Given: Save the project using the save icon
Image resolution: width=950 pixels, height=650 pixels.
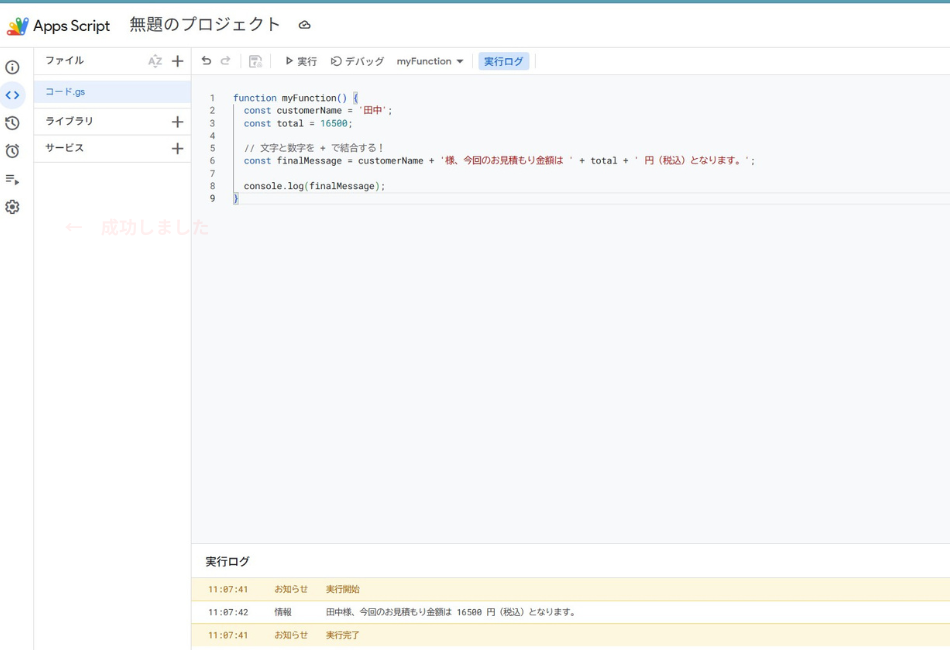Looking at the screenshot, I should (256, 60).
